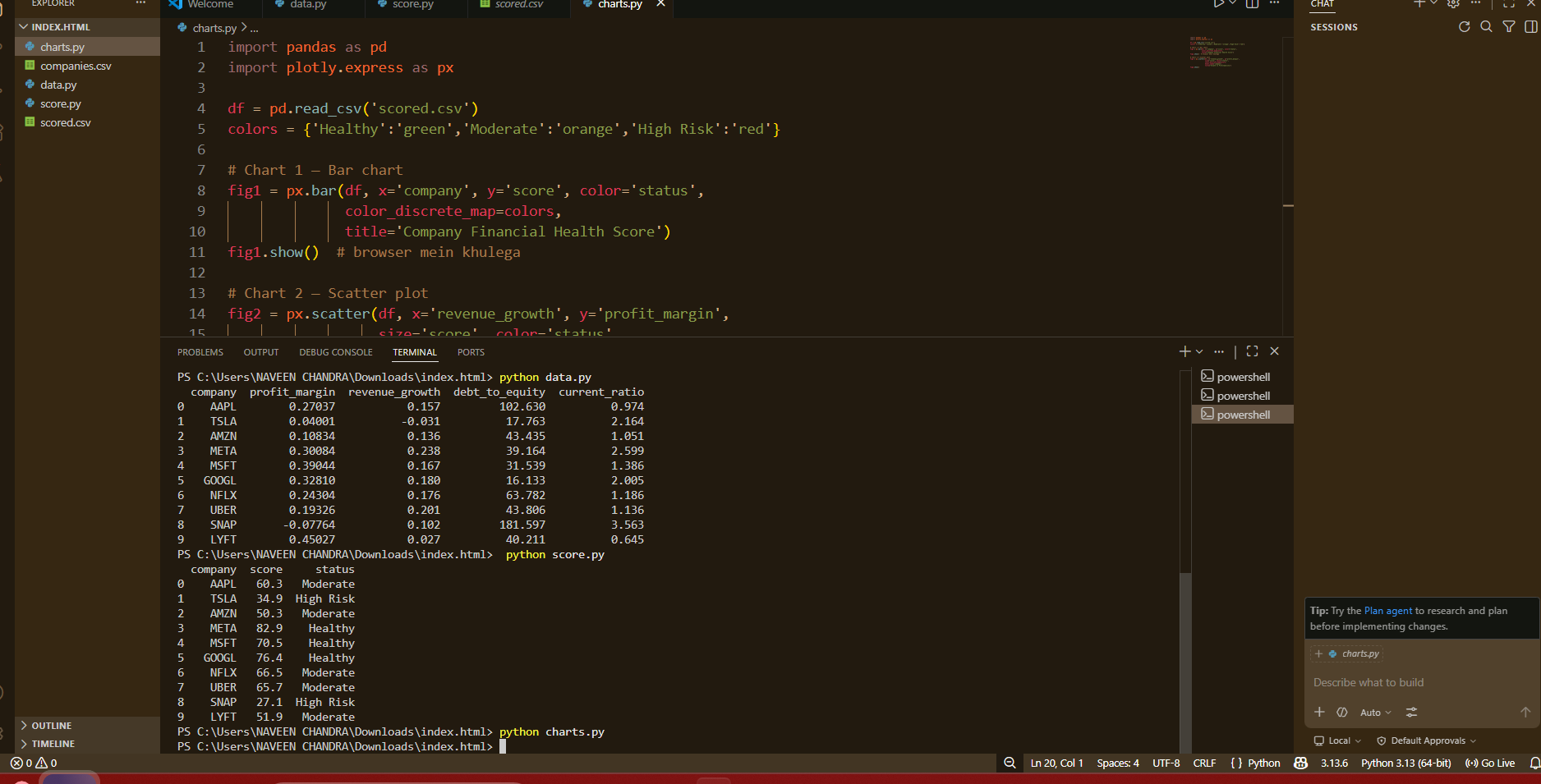Open new terminal launch profile dropdown
This screenshot has height=784, width=1541.
1199,351
